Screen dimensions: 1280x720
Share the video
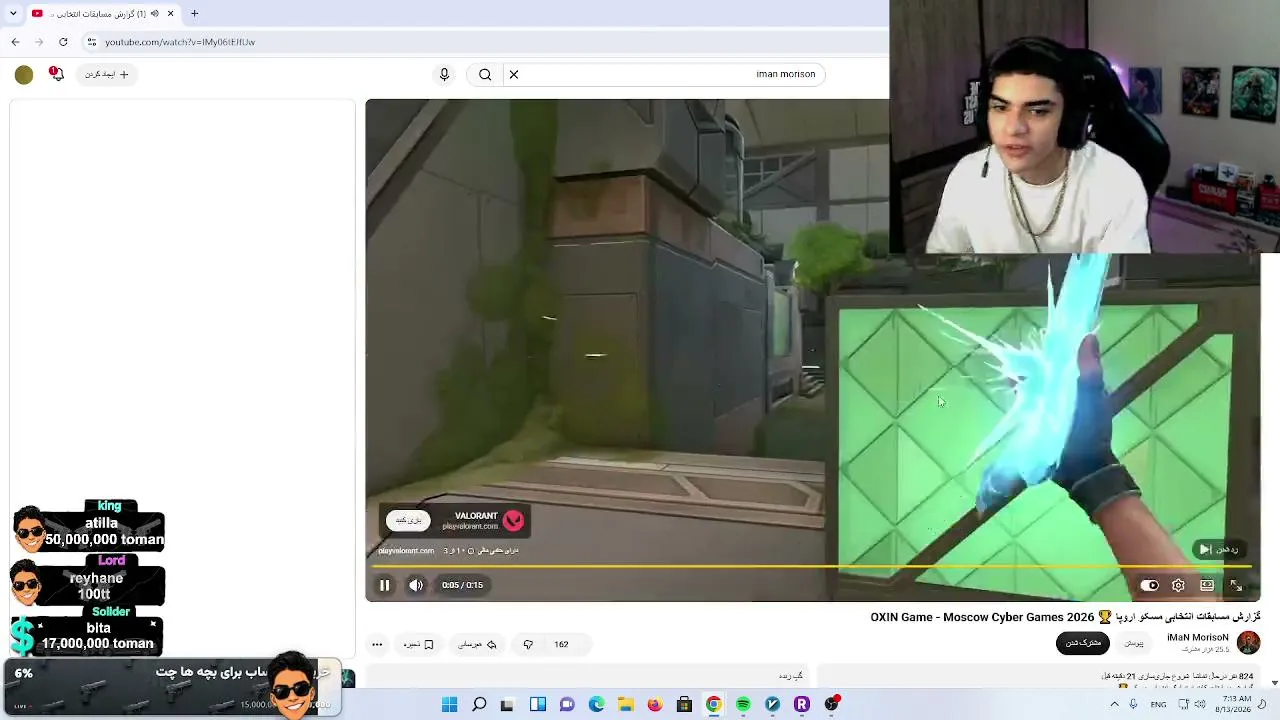pyautogui.click(x=477, y=644)
